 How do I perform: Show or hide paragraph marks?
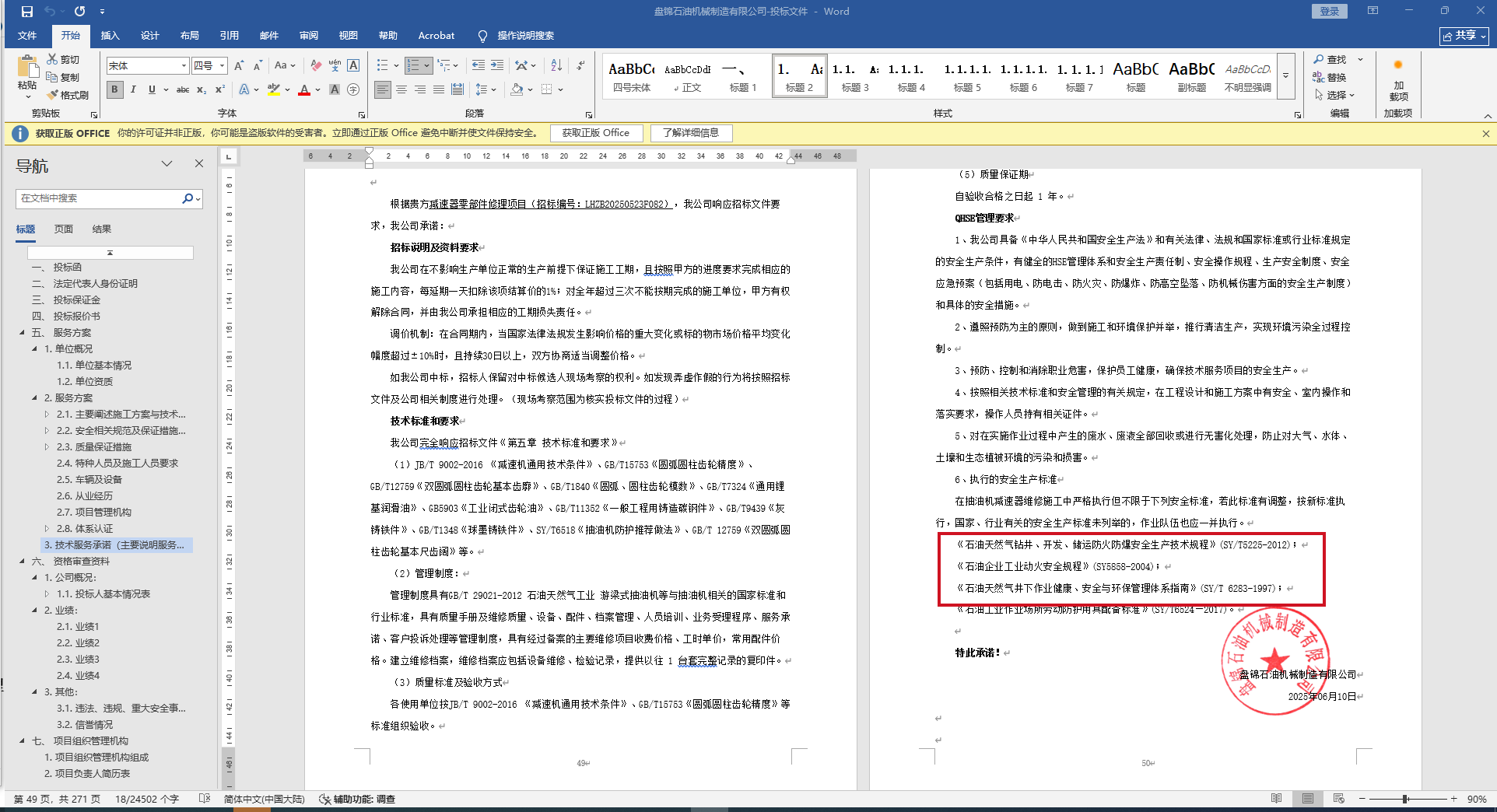580,65
